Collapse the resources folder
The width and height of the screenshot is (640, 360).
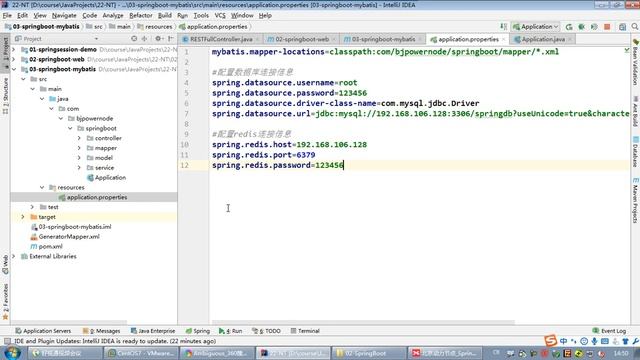(42, 187)
